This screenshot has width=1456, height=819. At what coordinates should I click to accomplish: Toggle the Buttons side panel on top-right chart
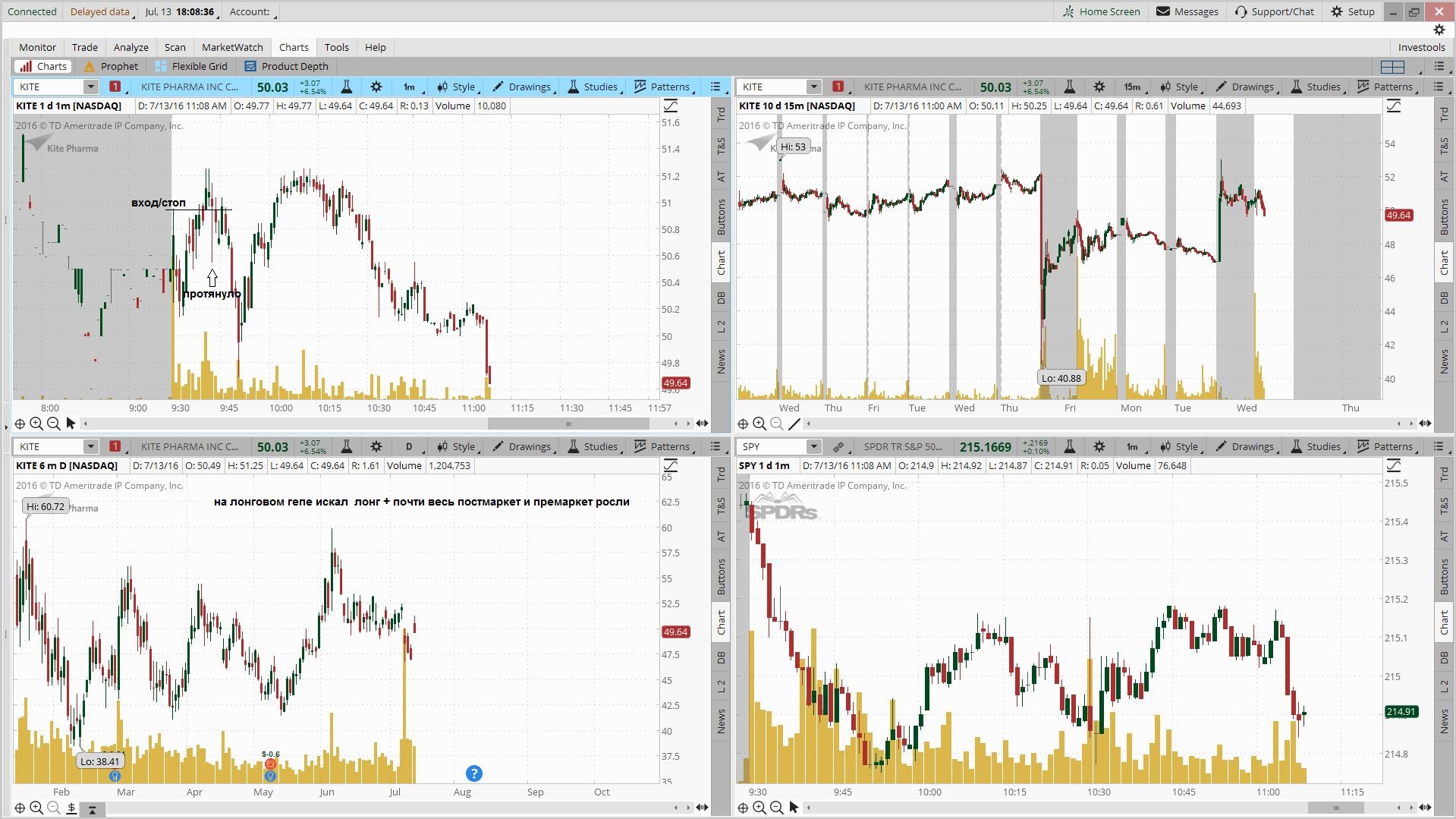[x=1444, y=217]
